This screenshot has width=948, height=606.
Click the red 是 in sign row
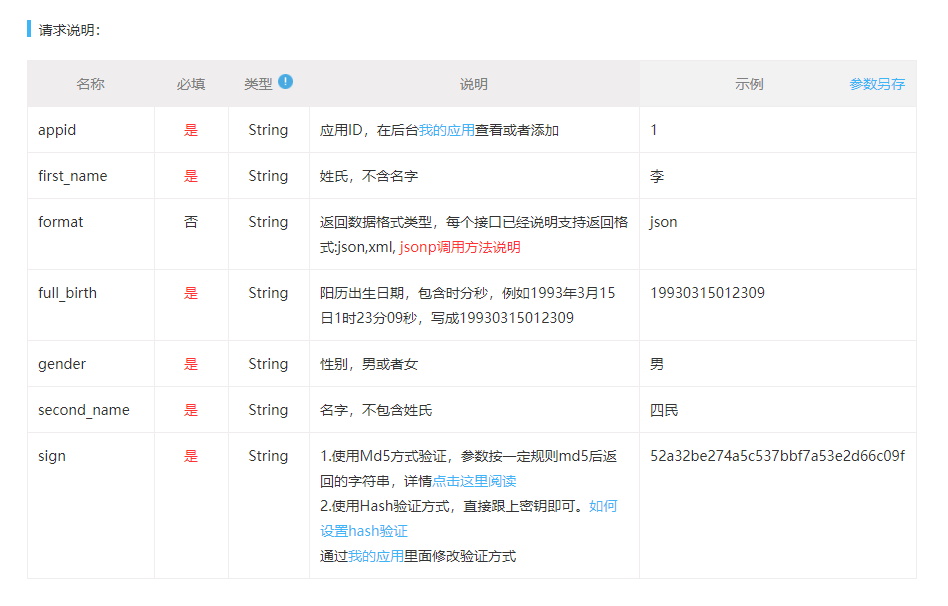coord(191,456)
